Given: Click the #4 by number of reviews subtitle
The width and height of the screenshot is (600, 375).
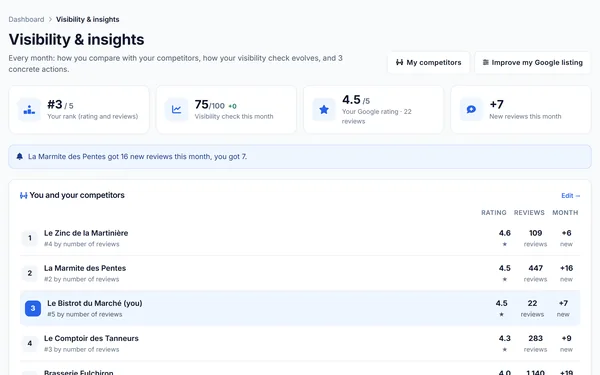Looking at the screenshot, I should point(82,244).
